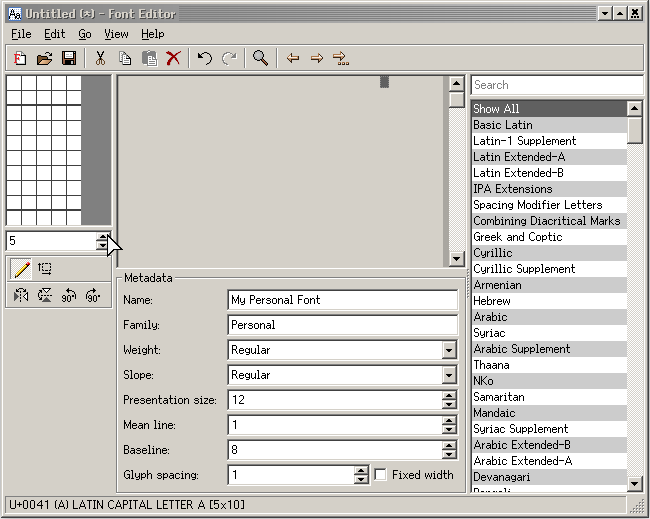Click the red X delete icon

coord(173,58)
